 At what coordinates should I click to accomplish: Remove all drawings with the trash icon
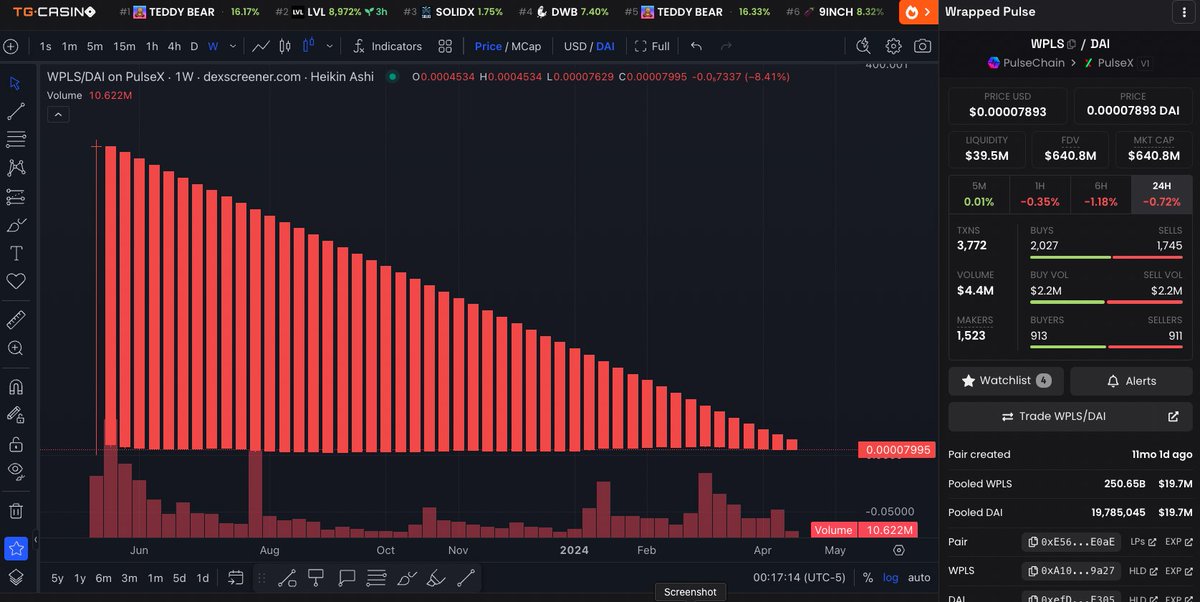[14, 510]
